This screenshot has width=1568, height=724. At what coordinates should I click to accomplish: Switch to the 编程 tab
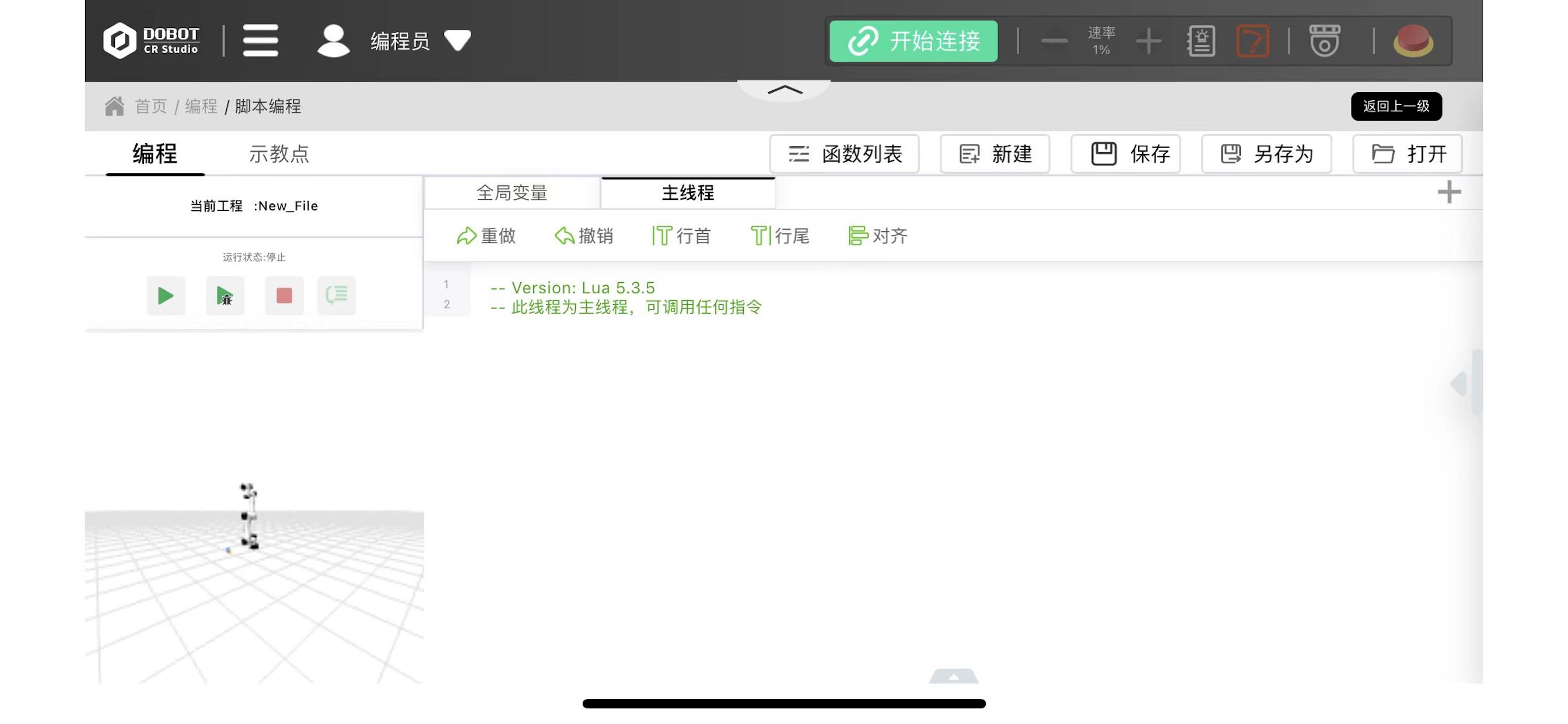[x=155, y=153]
